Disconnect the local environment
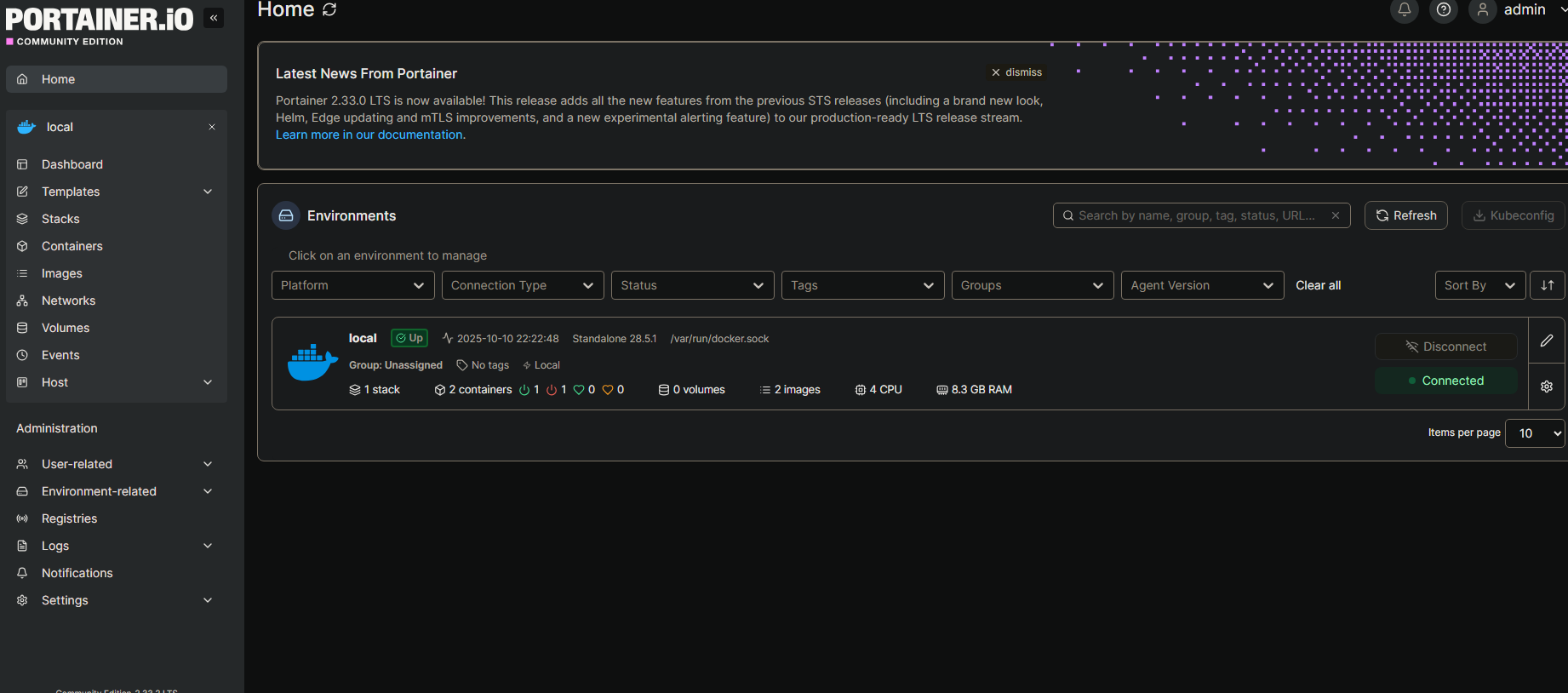 [1445, 346]
